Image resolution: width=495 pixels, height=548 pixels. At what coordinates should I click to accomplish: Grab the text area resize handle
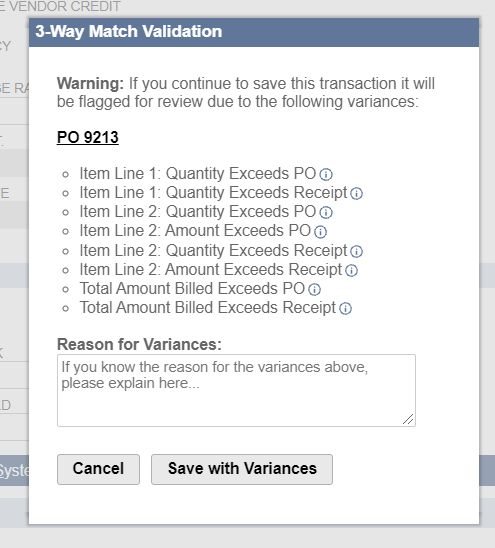[408, 419]
